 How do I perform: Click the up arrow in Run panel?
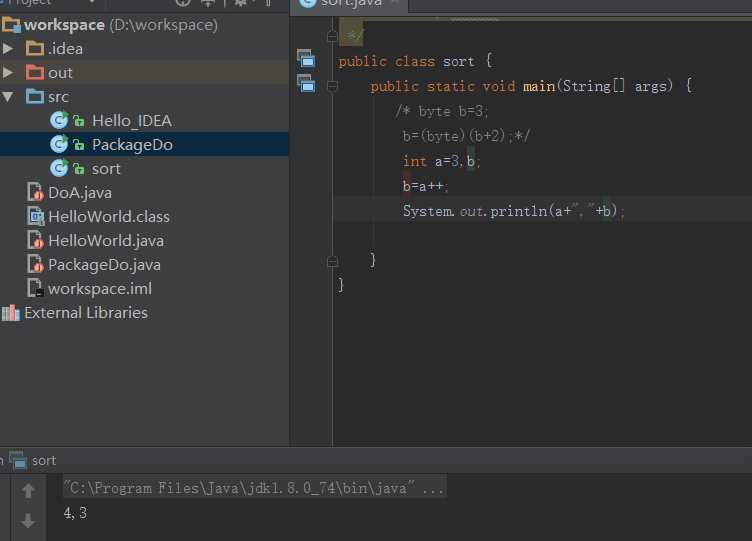28,491
